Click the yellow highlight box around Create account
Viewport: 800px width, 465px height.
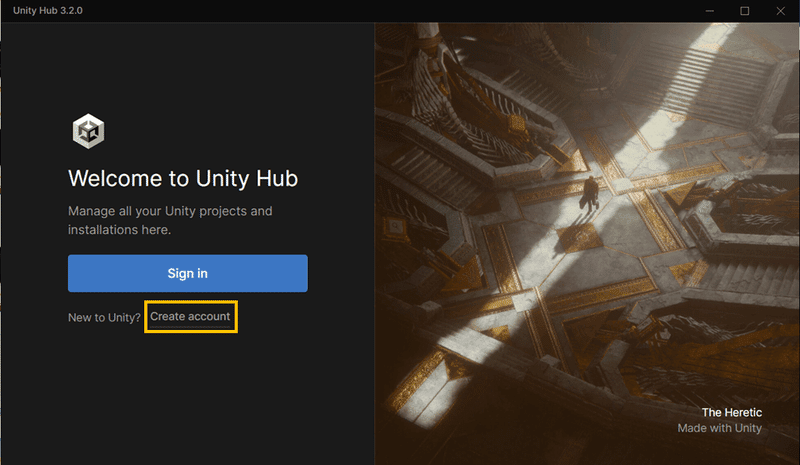191,316
